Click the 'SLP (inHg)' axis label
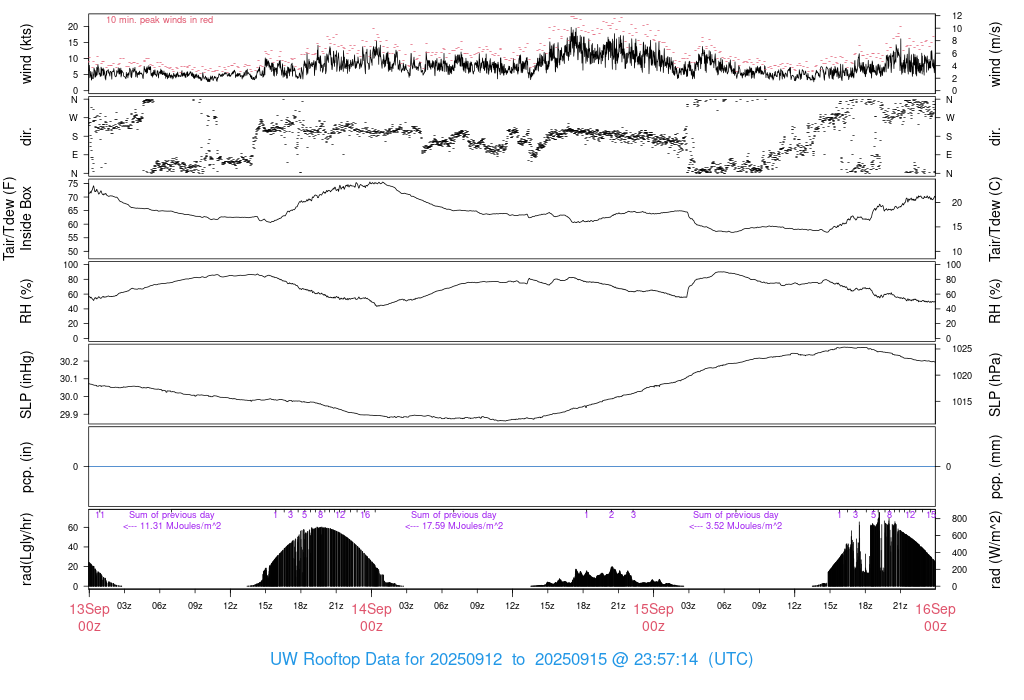Image resolution: width=1024 pixels, height=700 pixels. pos(26,385)
